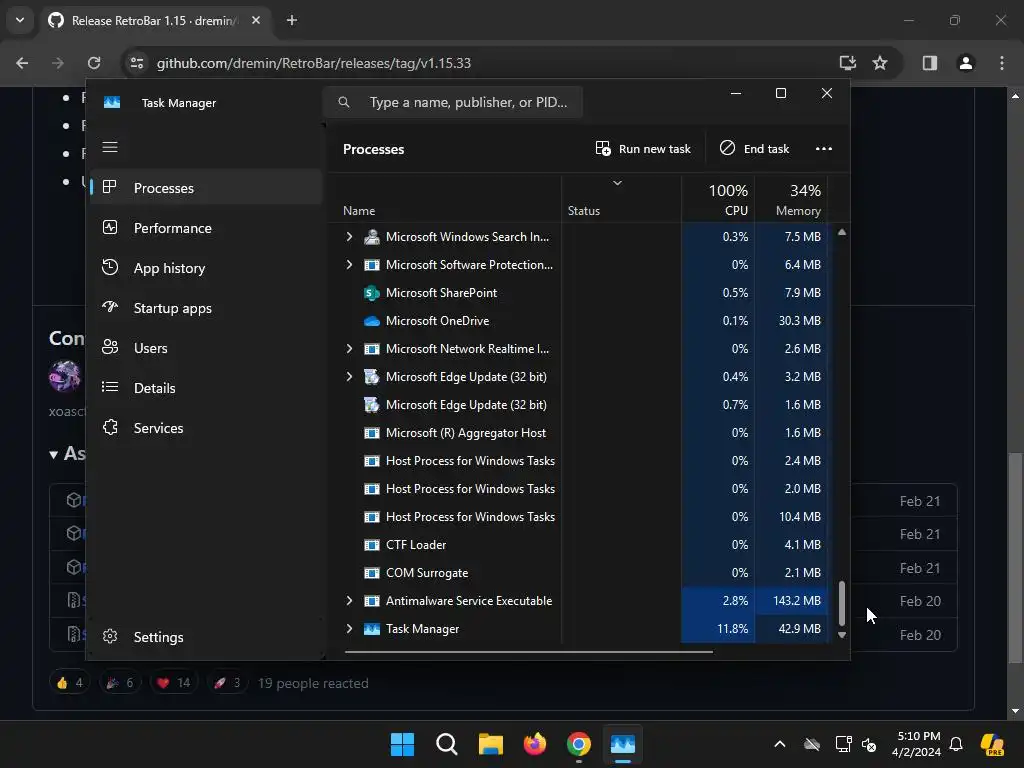The height and width of the screenshot is (768, 1024).
Task: Sort processes by CPU column
Action: [x=718, y=200]
